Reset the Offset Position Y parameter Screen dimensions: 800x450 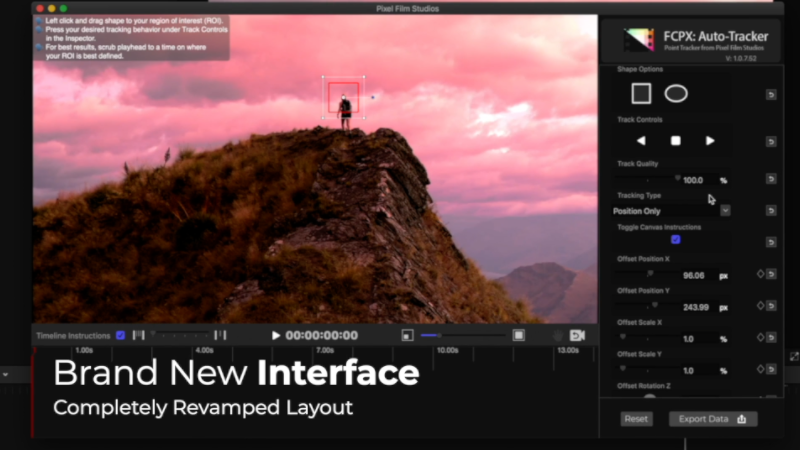pyautogui.click(x=771, y=306)
